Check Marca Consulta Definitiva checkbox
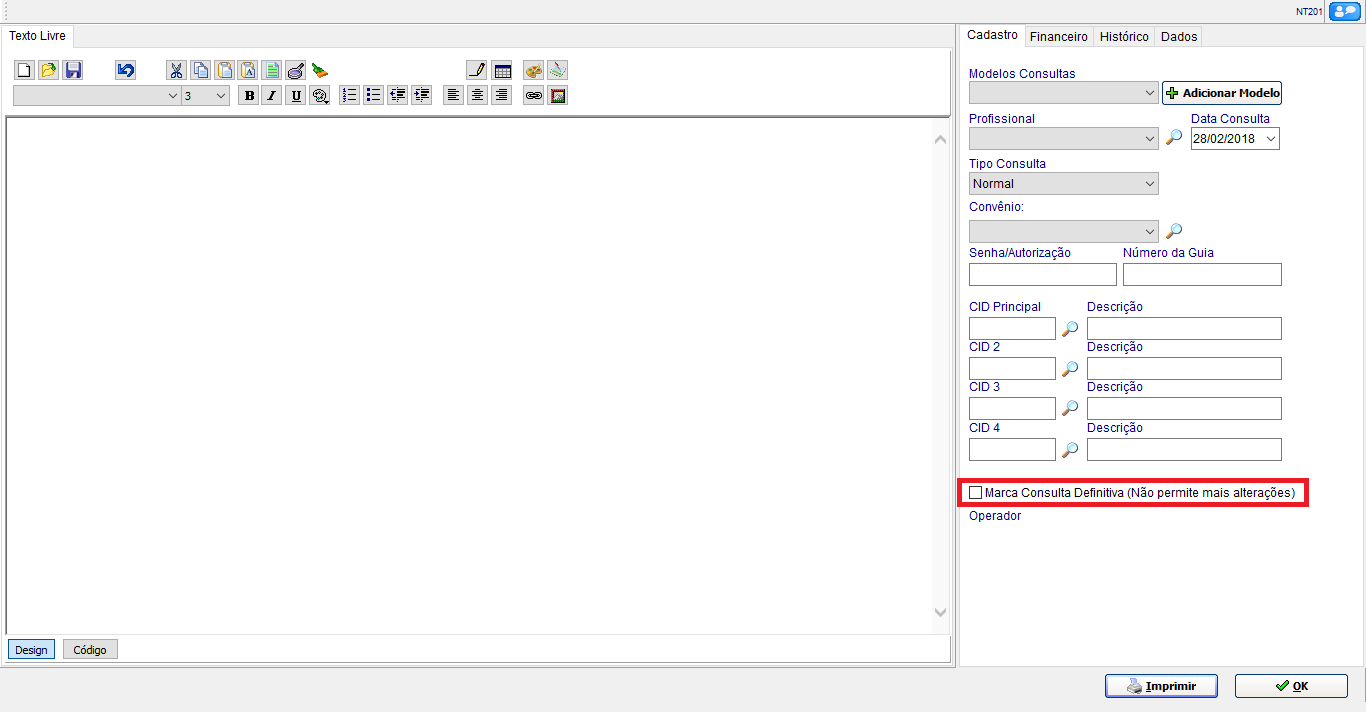 (x=976, y=493)
